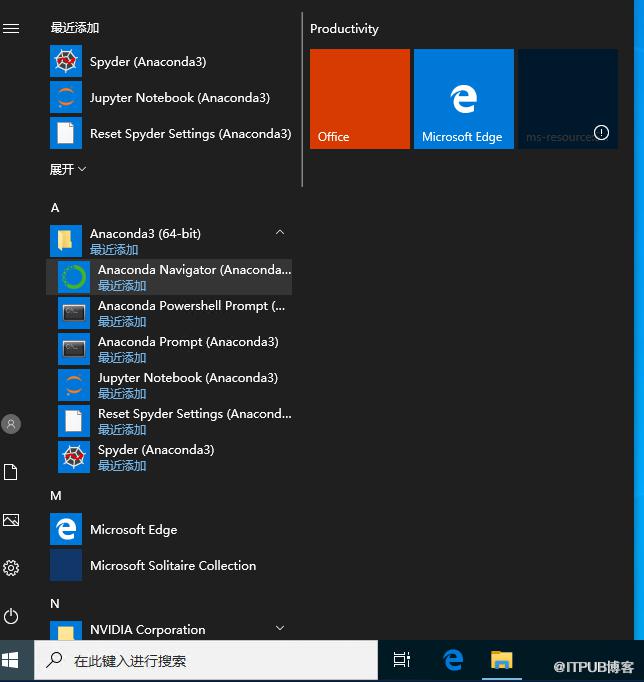Click the Windows Start button

10,660
